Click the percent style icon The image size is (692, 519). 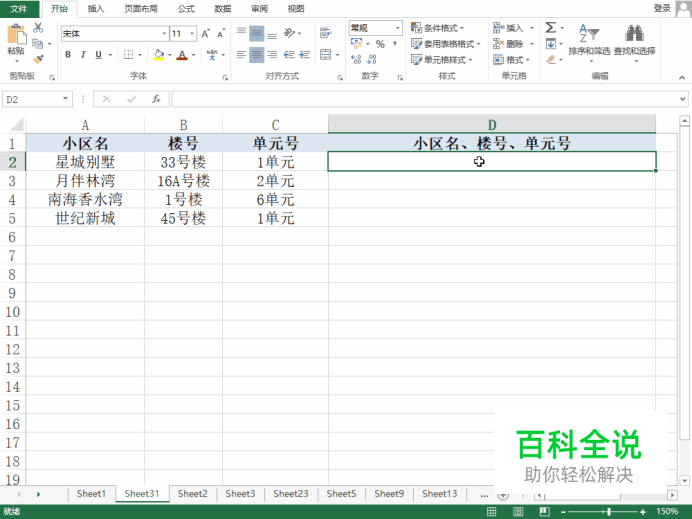point(380,44)
